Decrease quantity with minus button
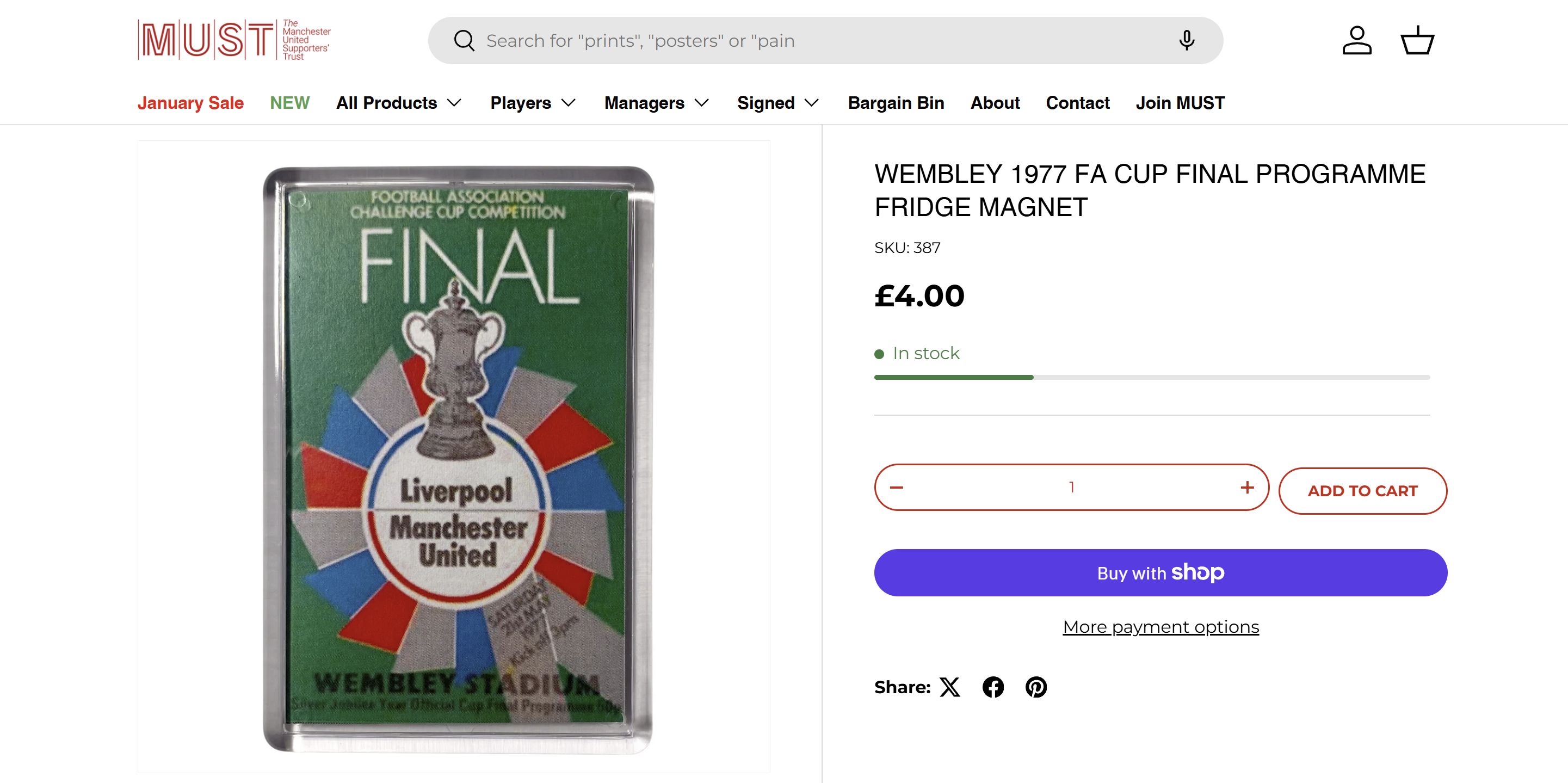 (897, 487)
